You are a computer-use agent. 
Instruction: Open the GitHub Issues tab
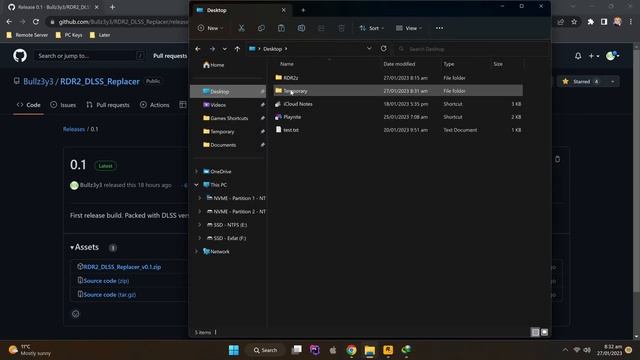[63, 105]
